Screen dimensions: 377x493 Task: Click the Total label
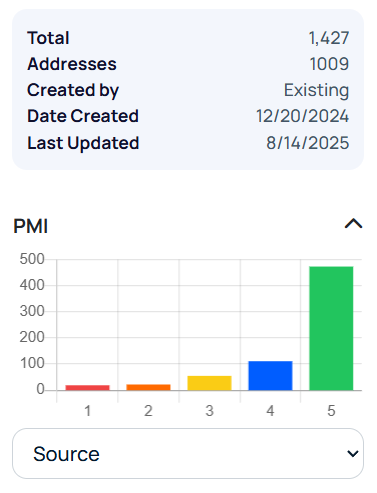(48, 38)
